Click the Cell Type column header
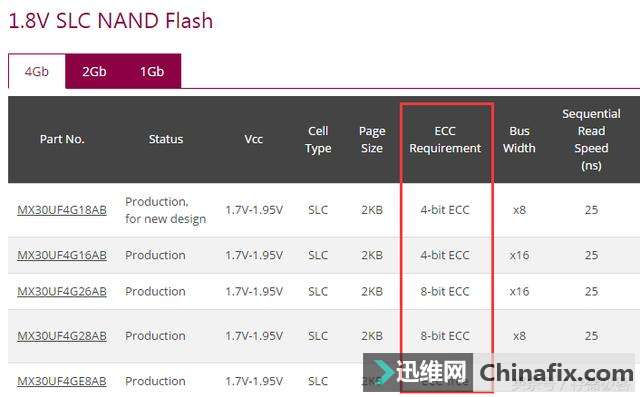 pyautogui.click(x=318, y=140)
